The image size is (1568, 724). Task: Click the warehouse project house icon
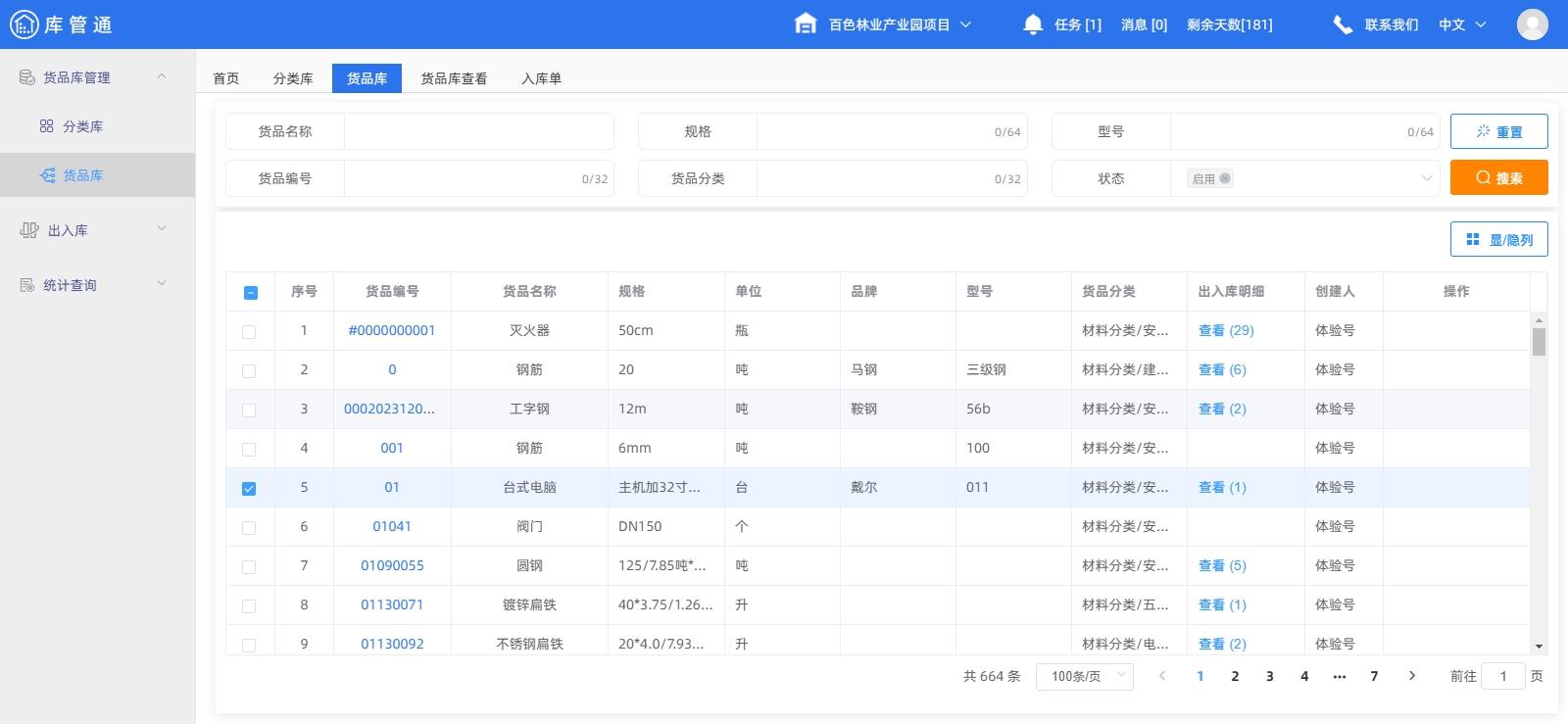[806, 24]
